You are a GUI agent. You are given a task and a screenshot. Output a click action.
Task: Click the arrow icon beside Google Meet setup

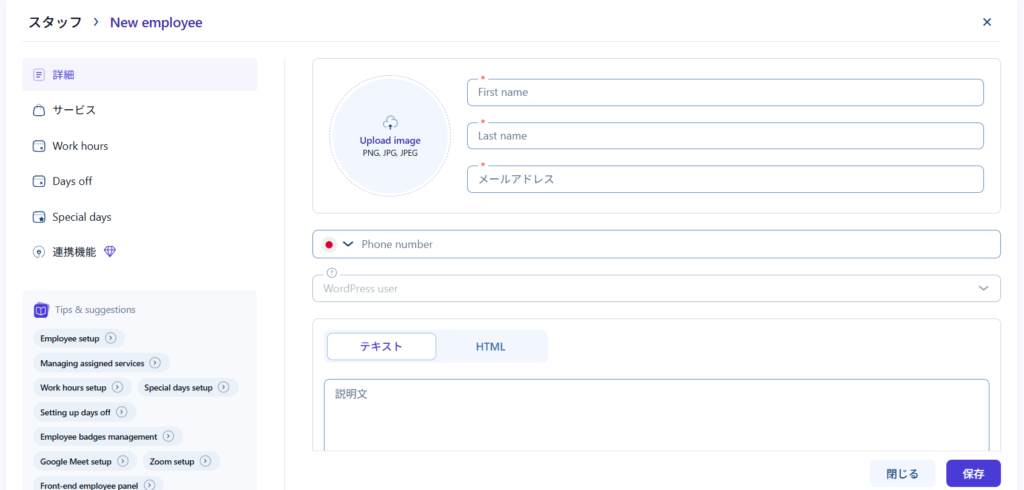pyautogui.click(x=123, y=461)
